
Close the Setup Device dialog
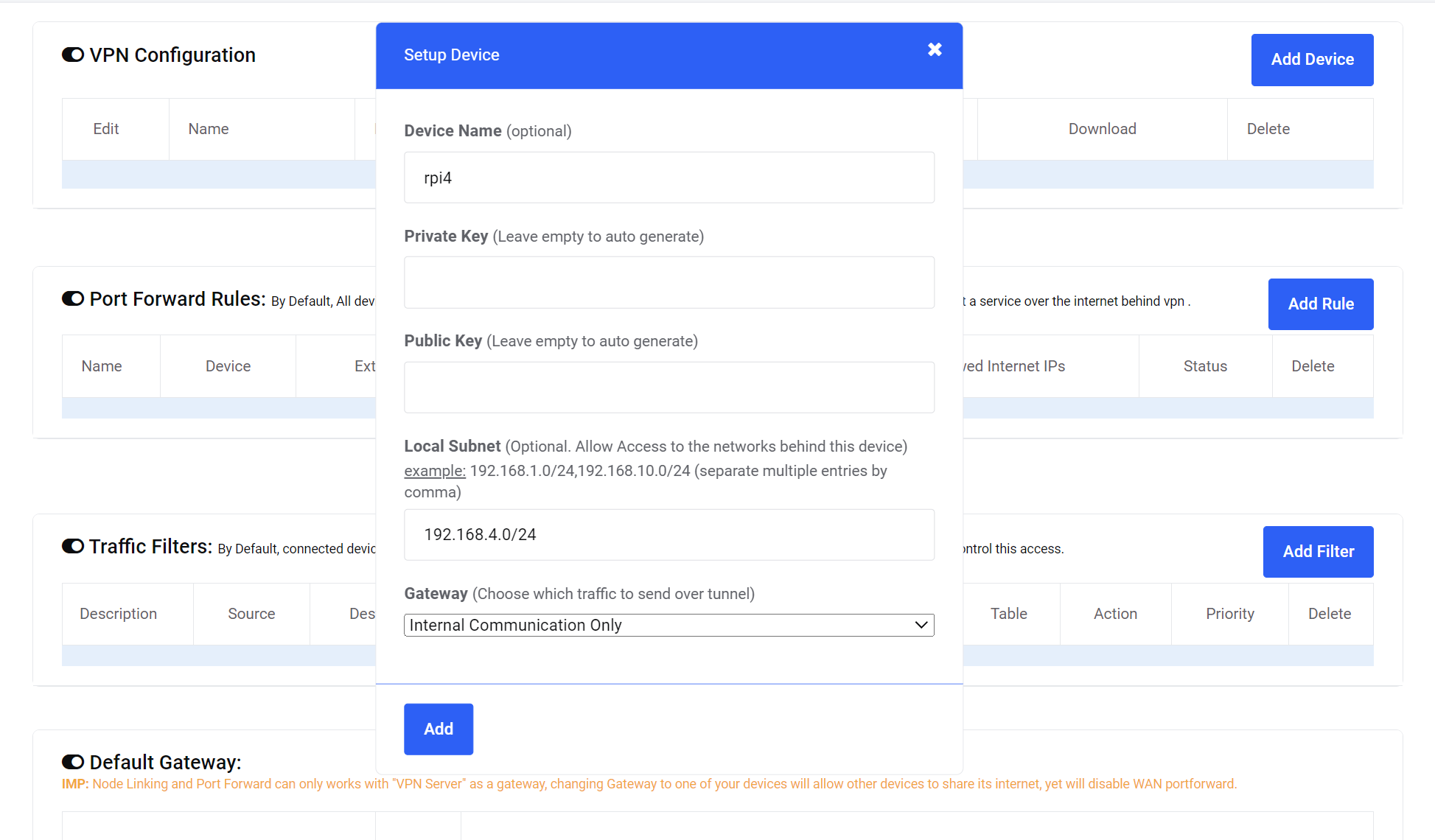coord(935,49)
